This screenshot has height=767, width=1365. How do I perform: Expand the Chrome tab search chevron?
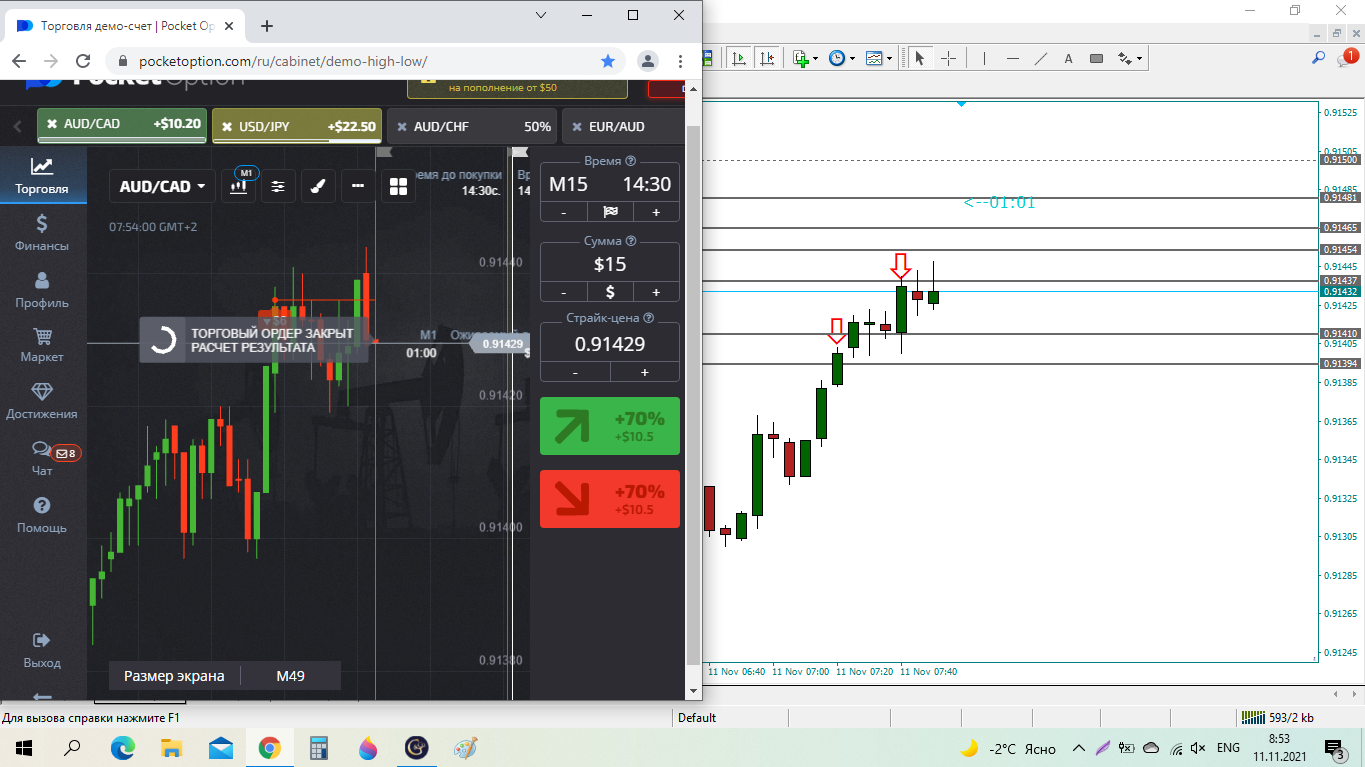541,15
